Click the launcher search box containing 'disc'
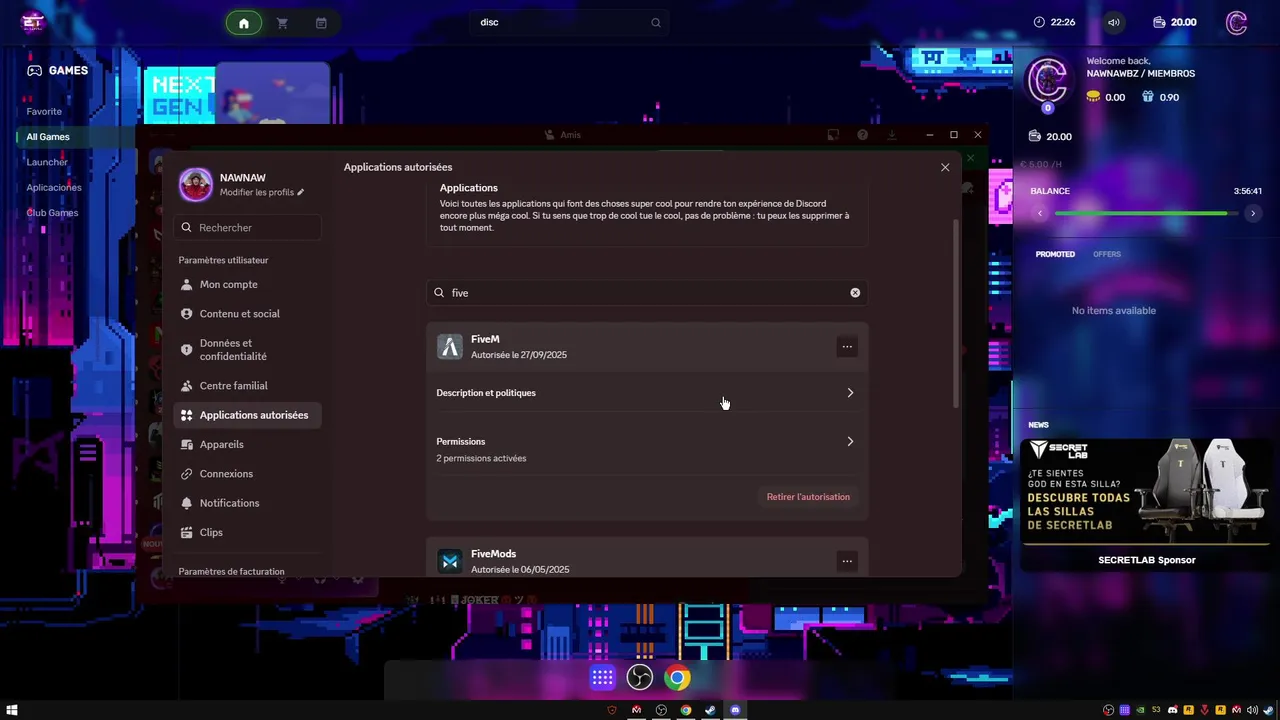 click(x=570, y=22)
